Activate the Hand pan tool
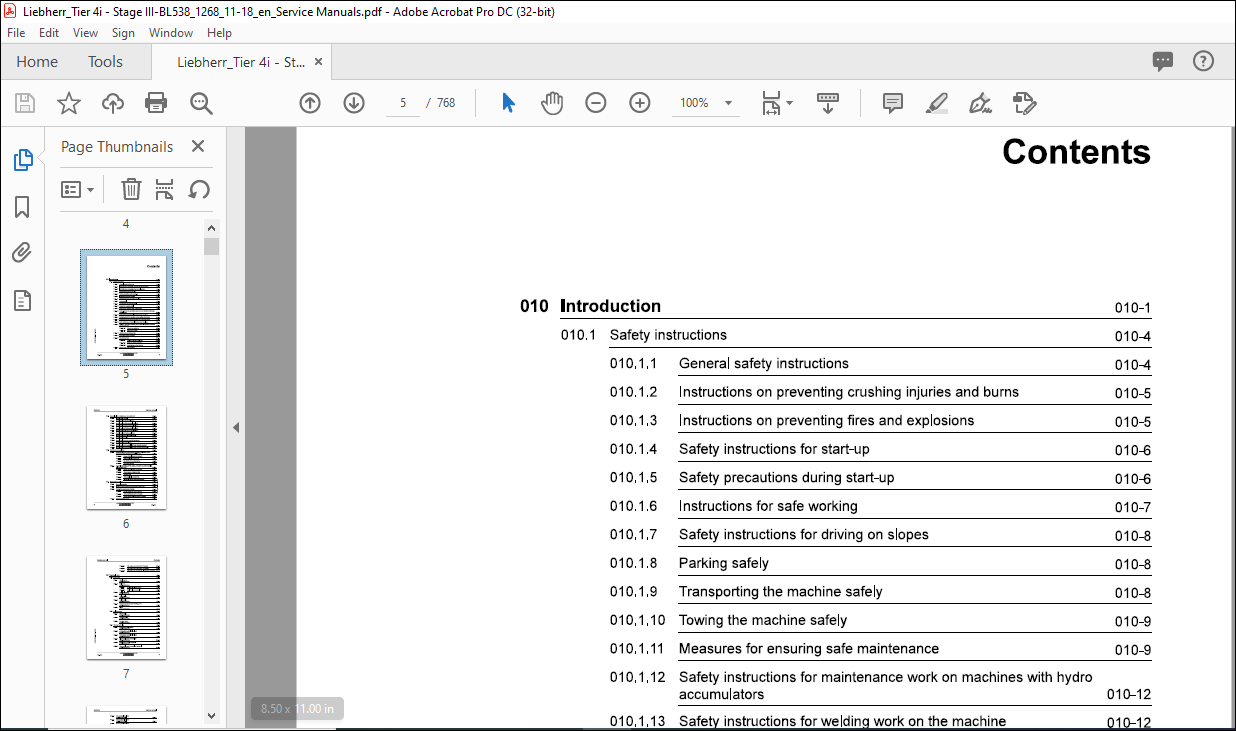Screen dimensions: 1236x731 point(552,103)
